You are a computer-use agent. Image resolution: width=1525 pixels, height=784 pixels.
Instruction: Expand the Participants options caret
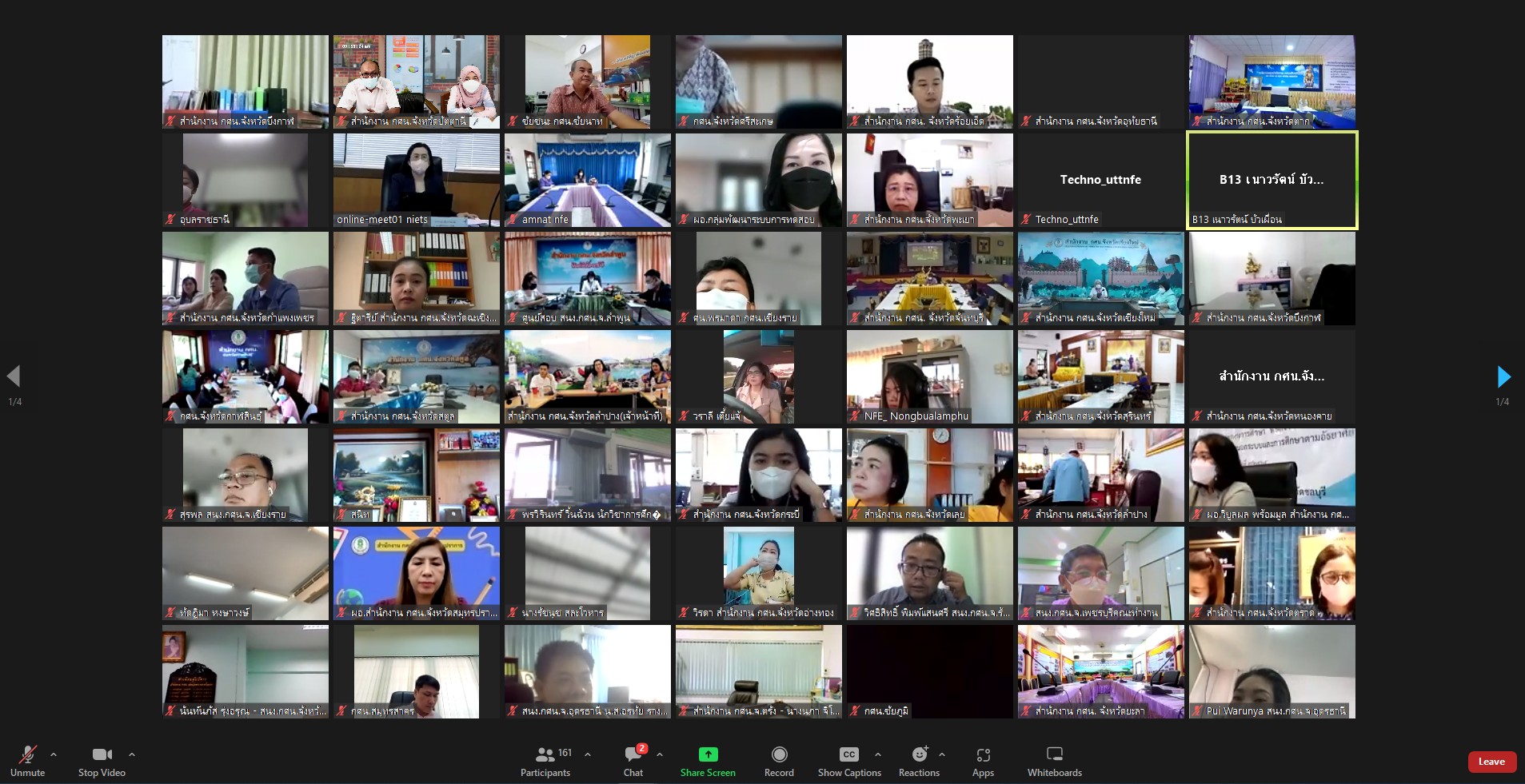tap(588, 754)
